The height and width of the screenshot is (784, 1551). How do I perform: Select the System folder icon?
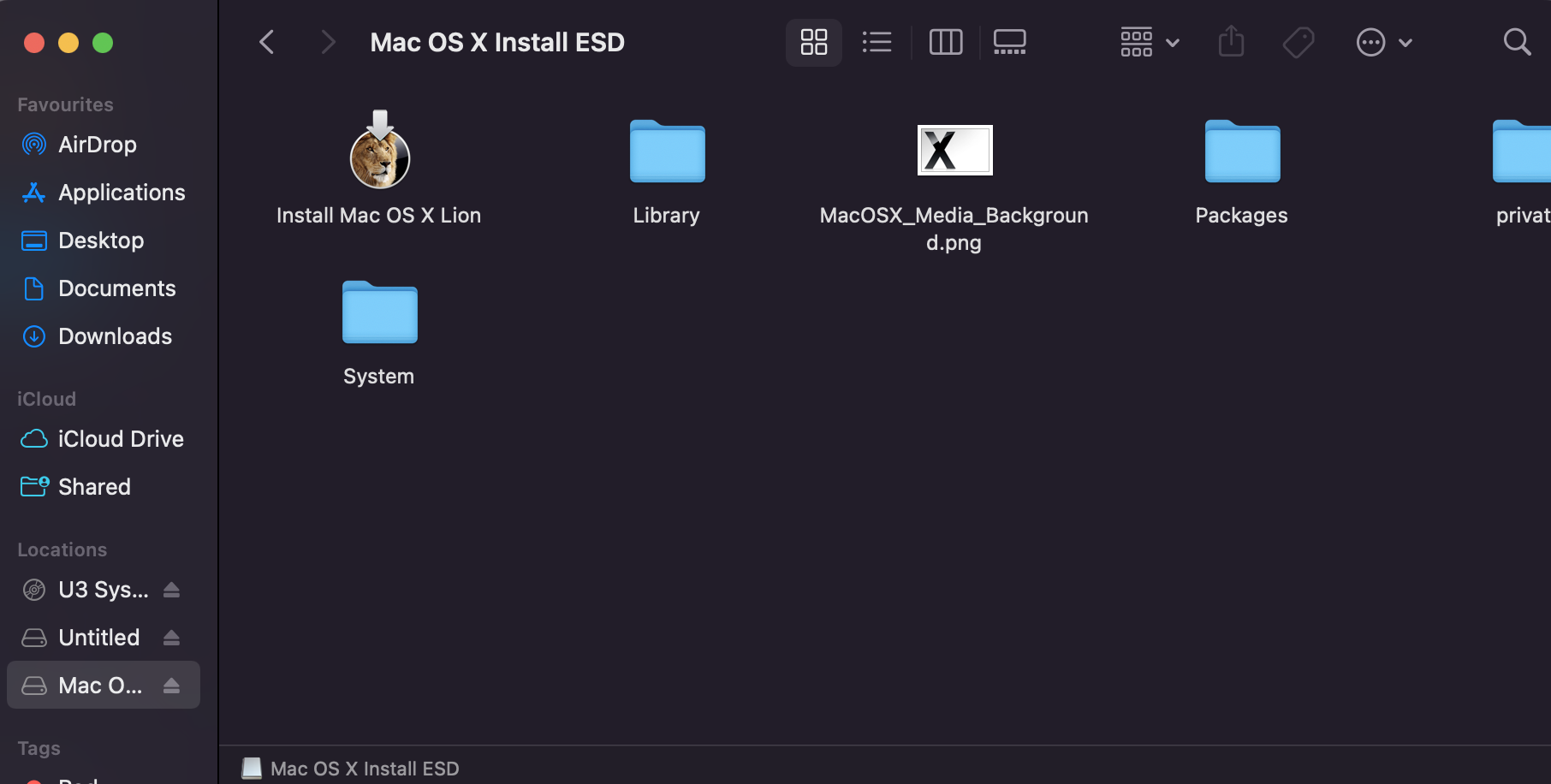tap(380, 312)
